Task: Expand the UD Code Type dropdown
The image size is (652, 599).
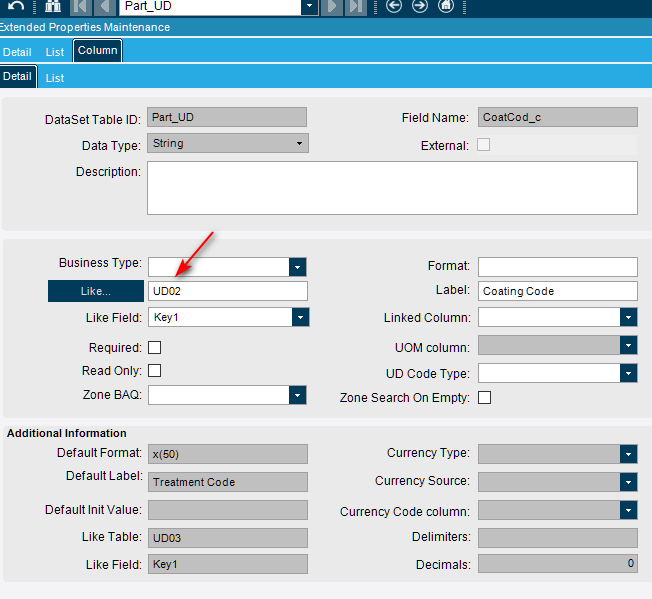Action: (628, 373)
